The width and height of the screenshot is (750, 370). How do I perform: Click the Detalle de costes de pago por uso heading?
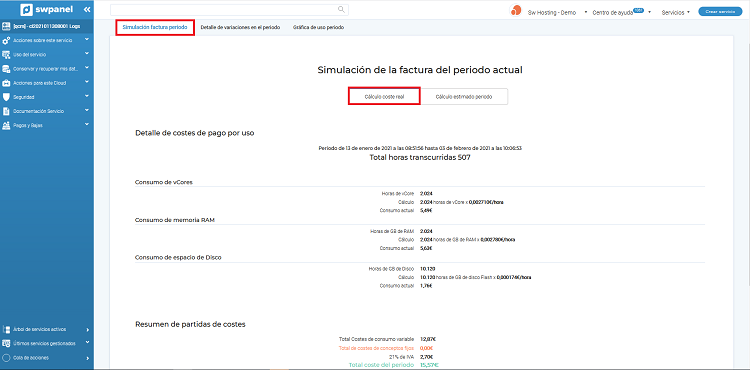tap(195, 133)
